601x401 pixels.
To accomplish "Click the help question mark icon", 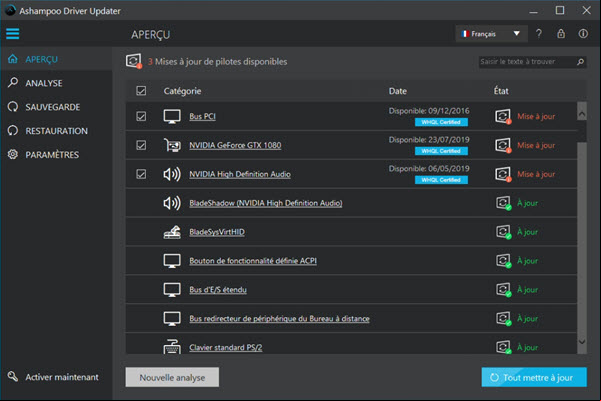I will pos(539,34).
